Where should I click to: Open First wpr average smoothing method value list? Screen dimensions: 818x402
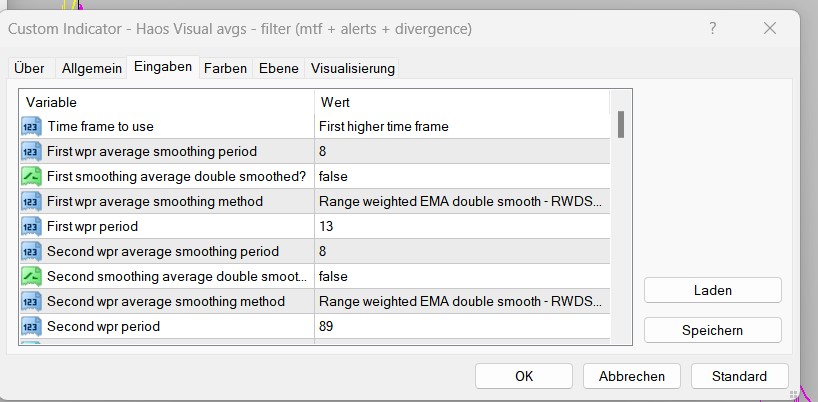(x=460, y=202)
